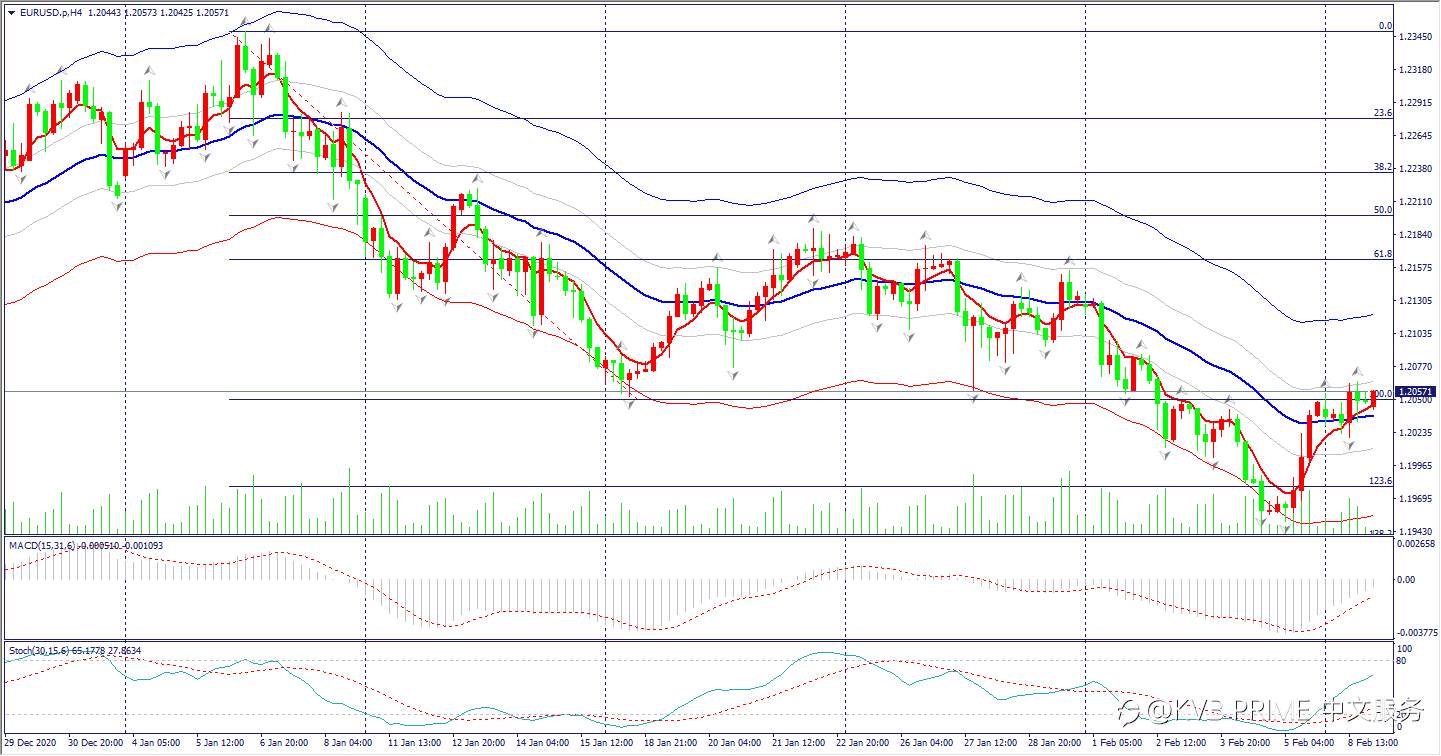Click the 1.21035 price scale value
This screenshot has width=1441, height=756.
(1417, 333)
